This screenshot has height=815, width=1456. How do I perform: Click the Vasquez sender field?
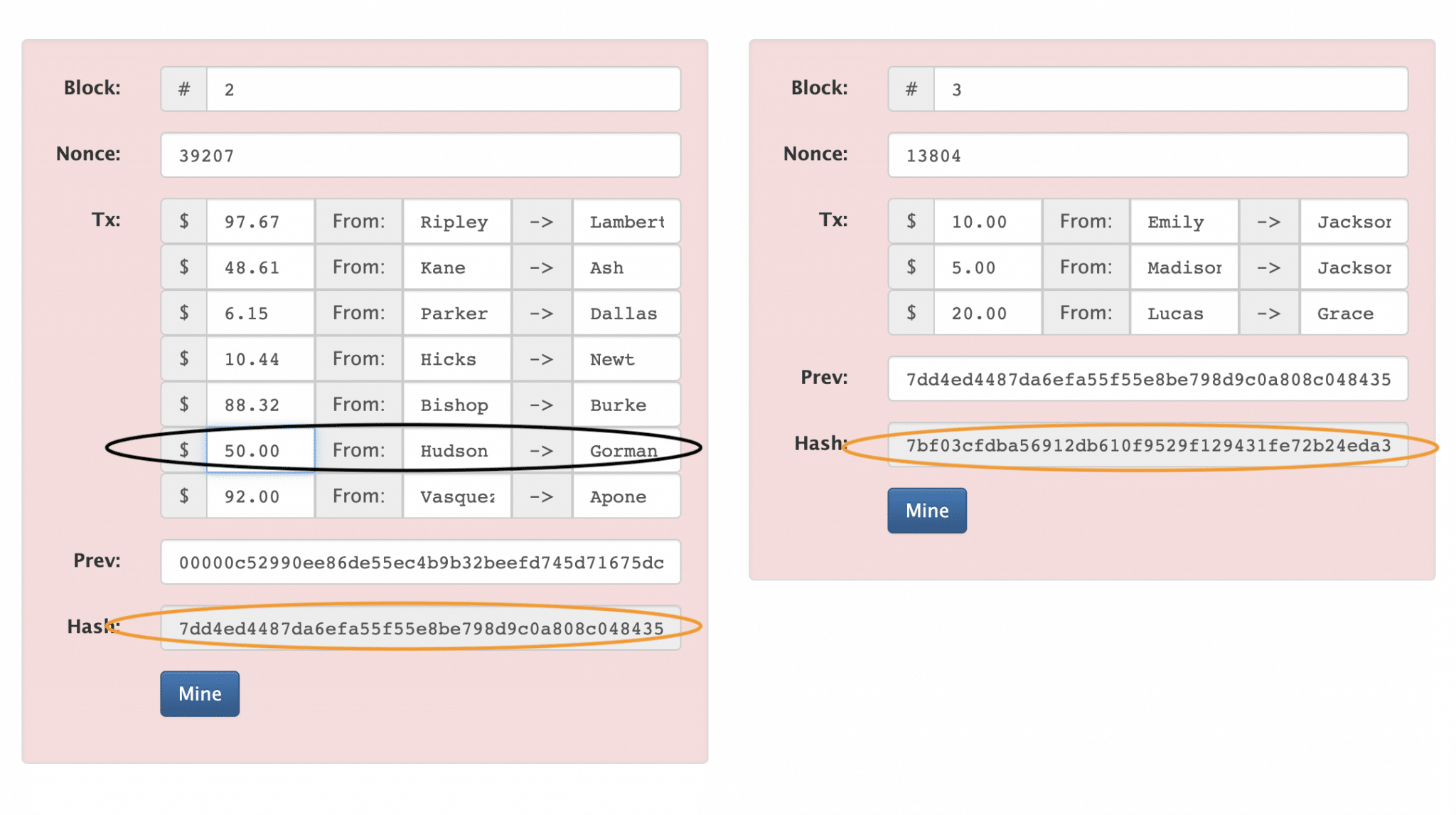click(x=456, y=496)
